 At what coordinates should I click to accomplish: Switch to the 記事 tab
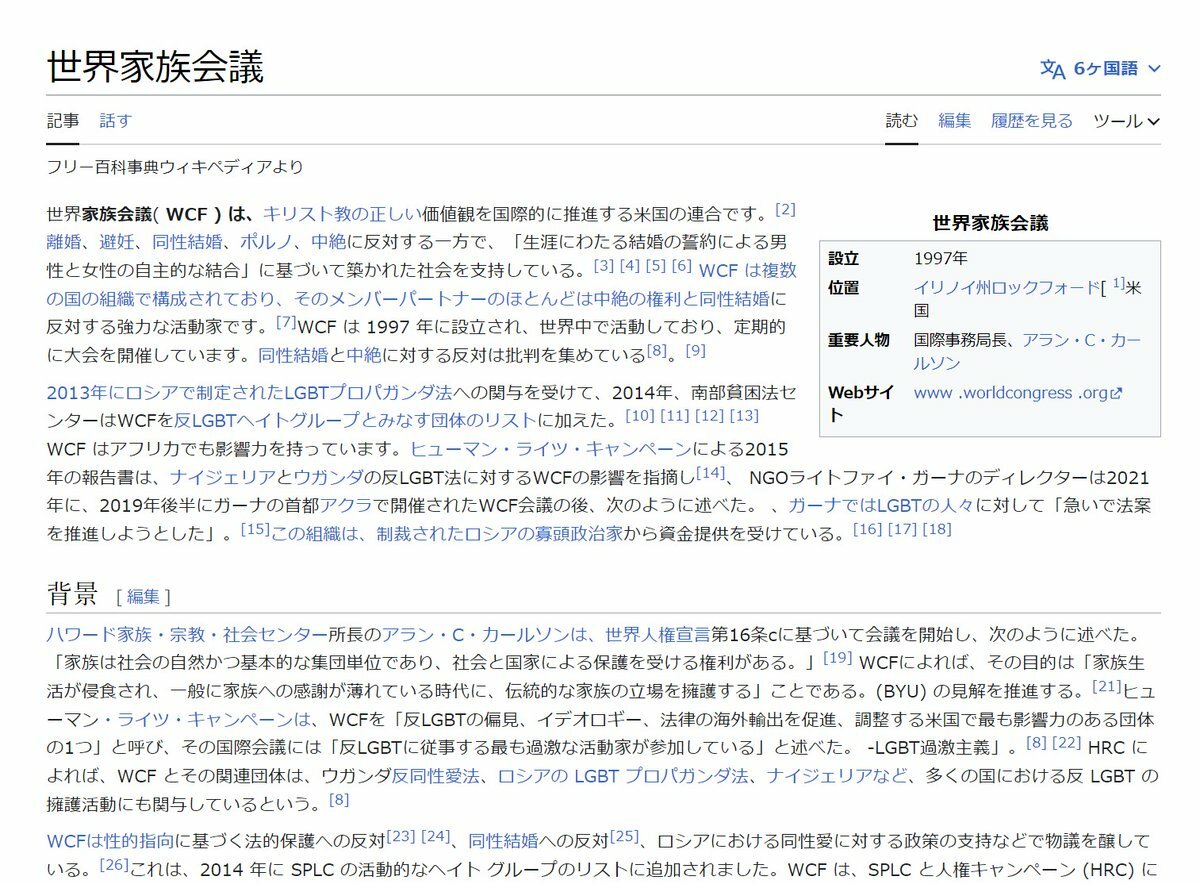(63, 121)
